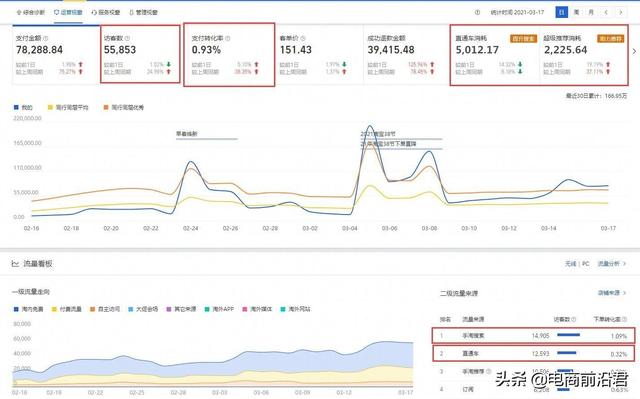Toggle the blue 我的 legend swatch
This screenshot has height=399, width=640.
point(16,107)
